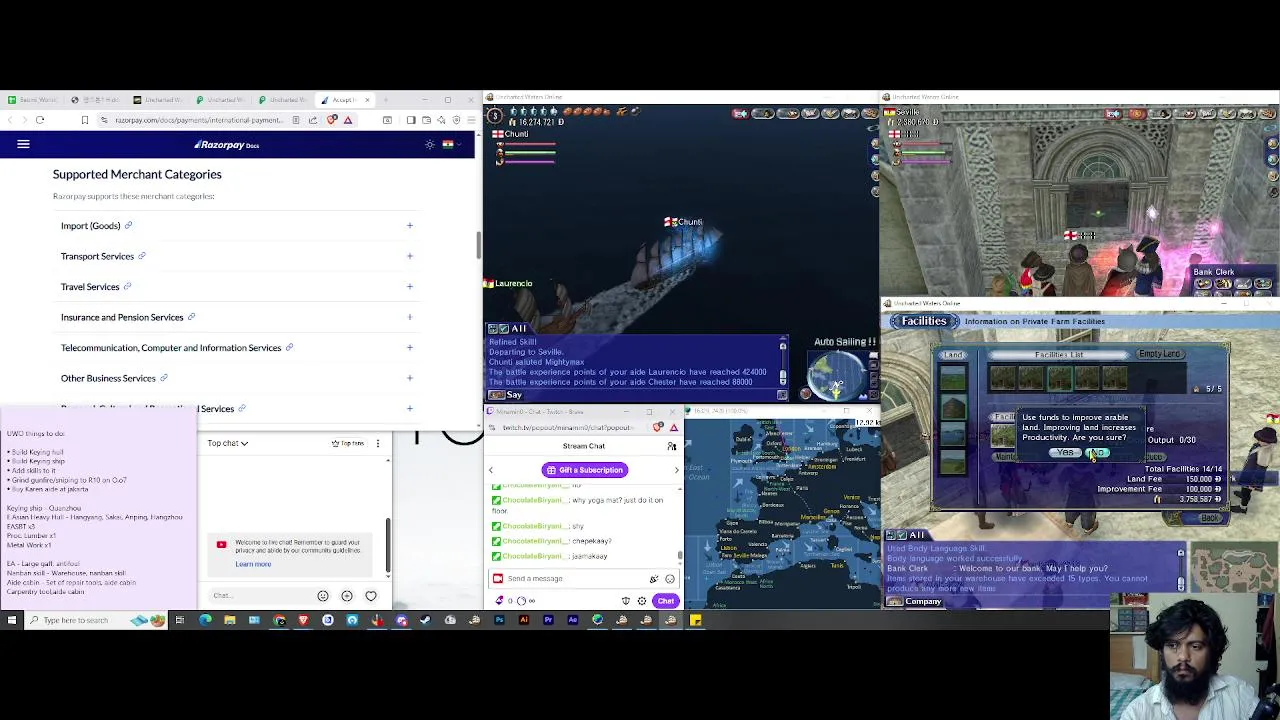Open Top chat dropdown in YouTube chat
Image resolution: width=1280 pixels, height=720 pixels.
coord(228,443)
